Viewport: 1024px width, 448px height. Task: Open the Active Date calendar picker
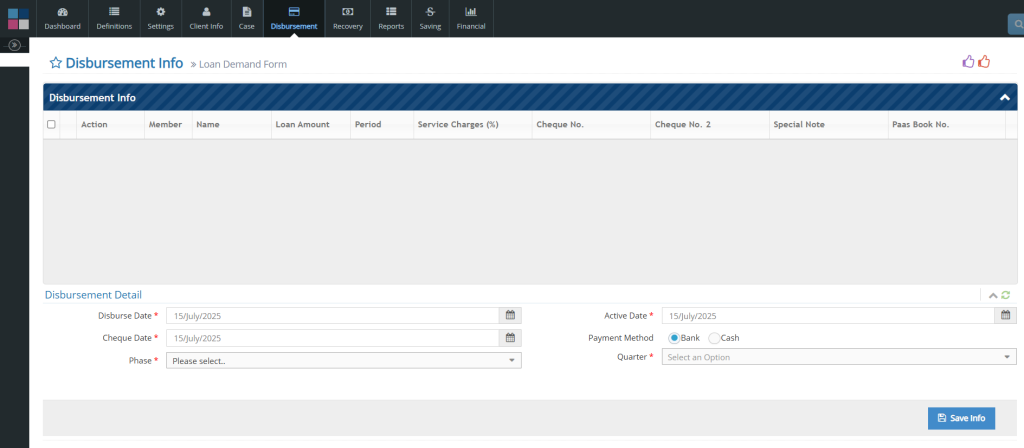pos(1006,315)
